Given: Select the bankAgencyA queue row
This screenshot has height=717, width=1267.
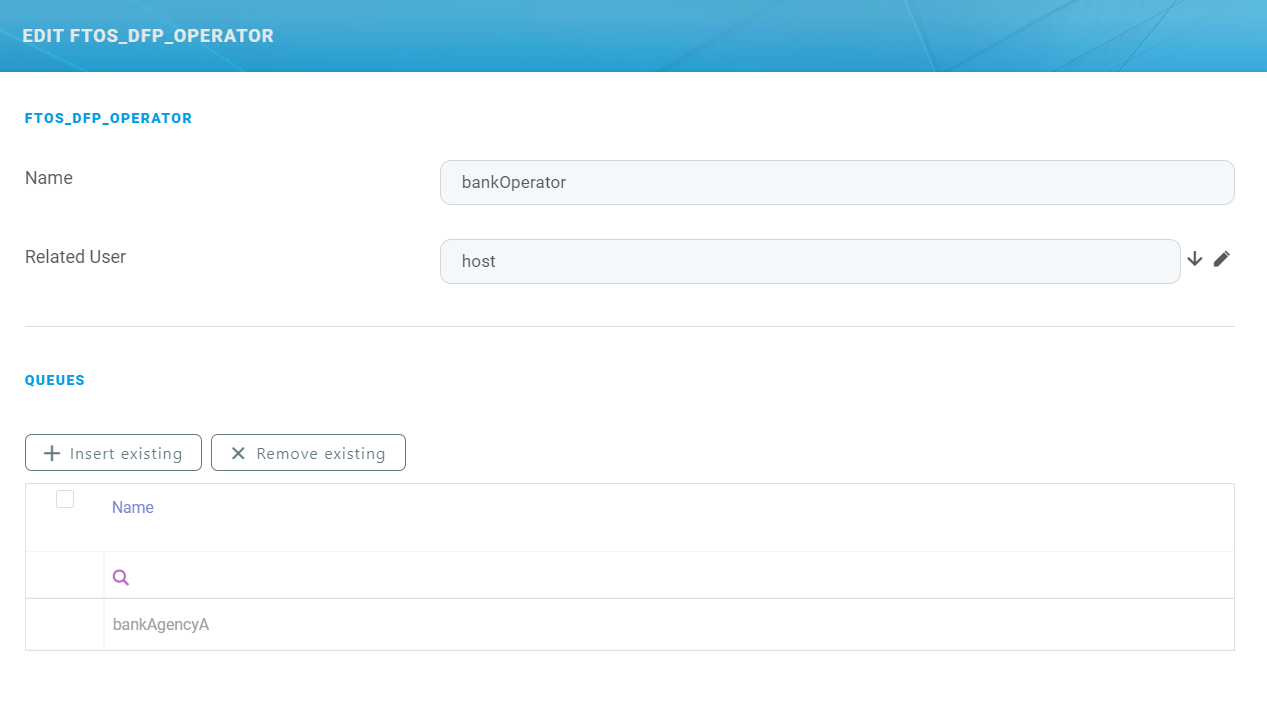Looking at the screenshot, I should 161,625.
